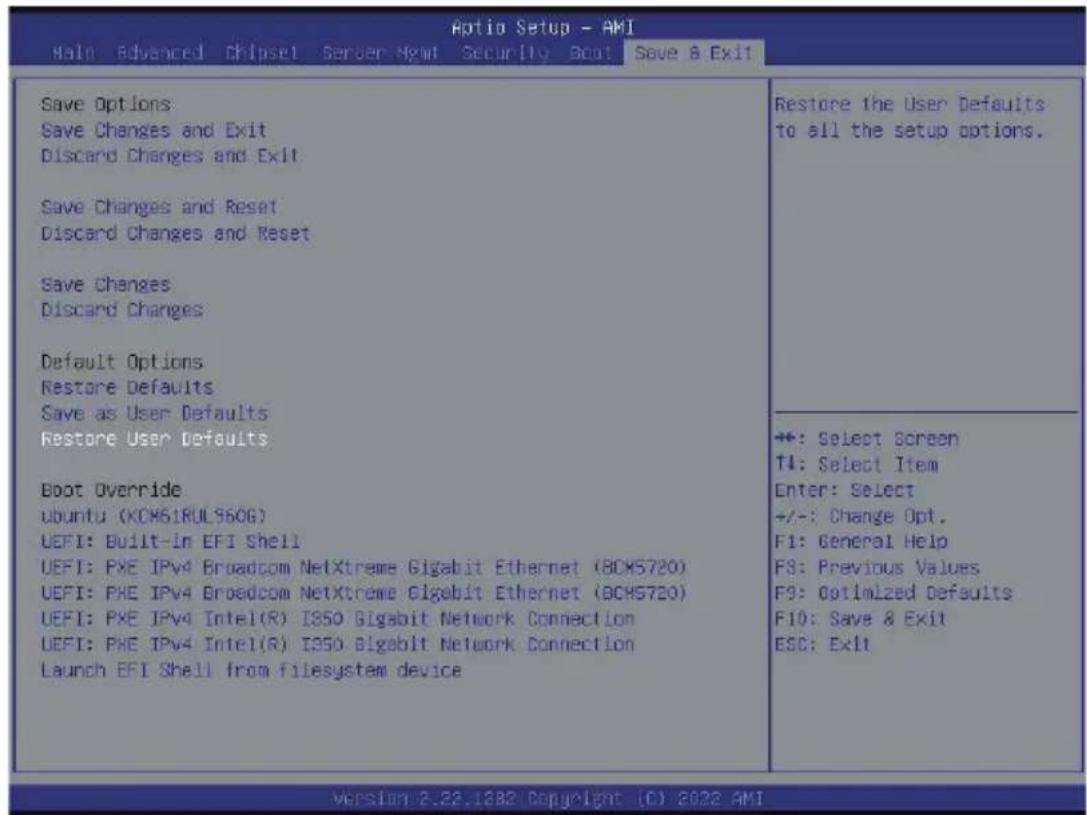Select second Intel I350 PXE IPv4 entry
The image size is (1087, 815).
coord(338,645)
